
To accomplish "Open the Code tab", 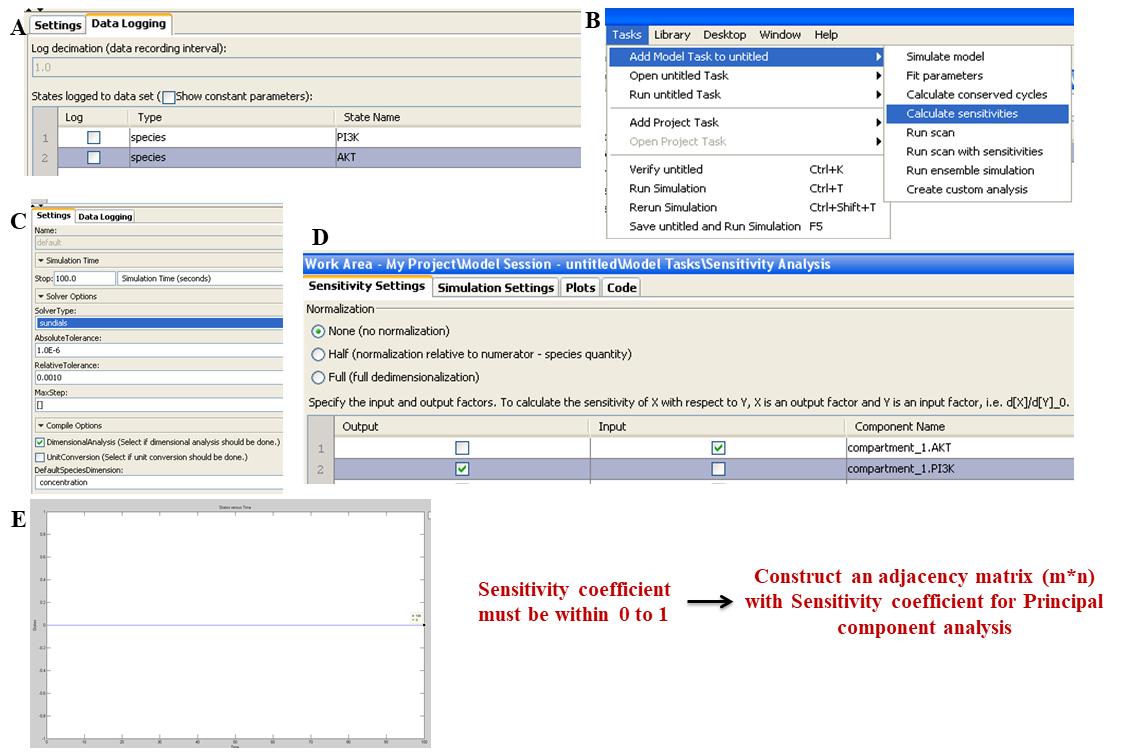I will click(x=622, y=287).
